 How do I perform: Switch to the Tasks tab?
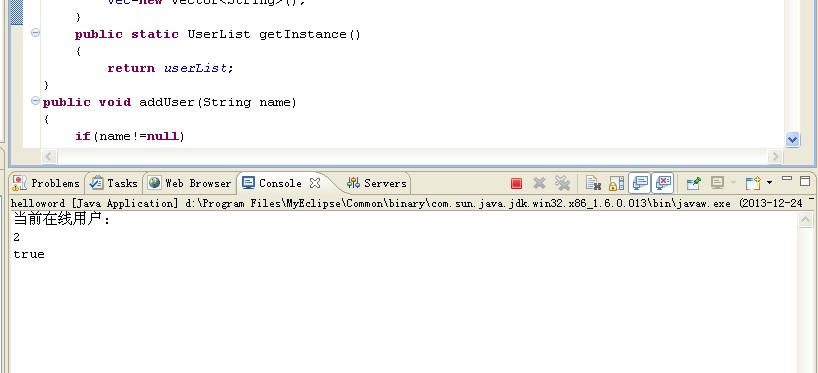coord(114,183)
